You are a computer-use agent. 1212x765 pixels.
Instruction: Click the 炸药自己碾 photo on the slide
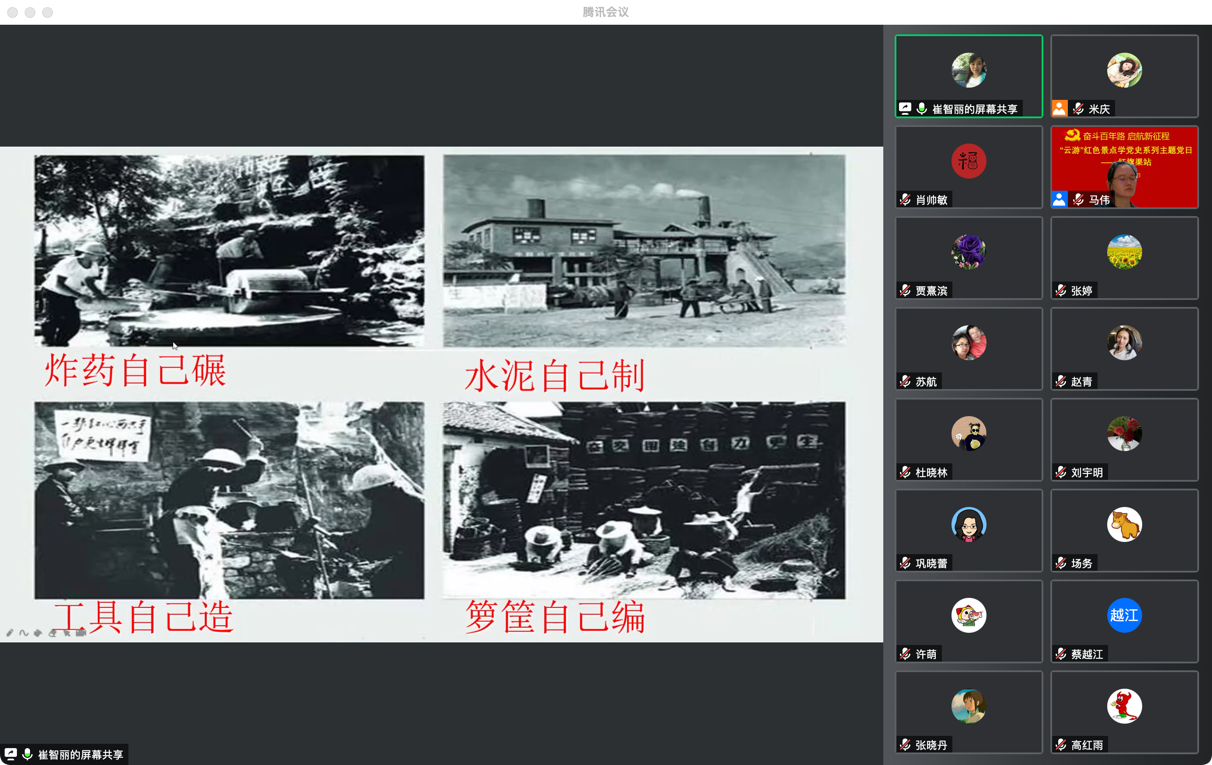(229, 250)
